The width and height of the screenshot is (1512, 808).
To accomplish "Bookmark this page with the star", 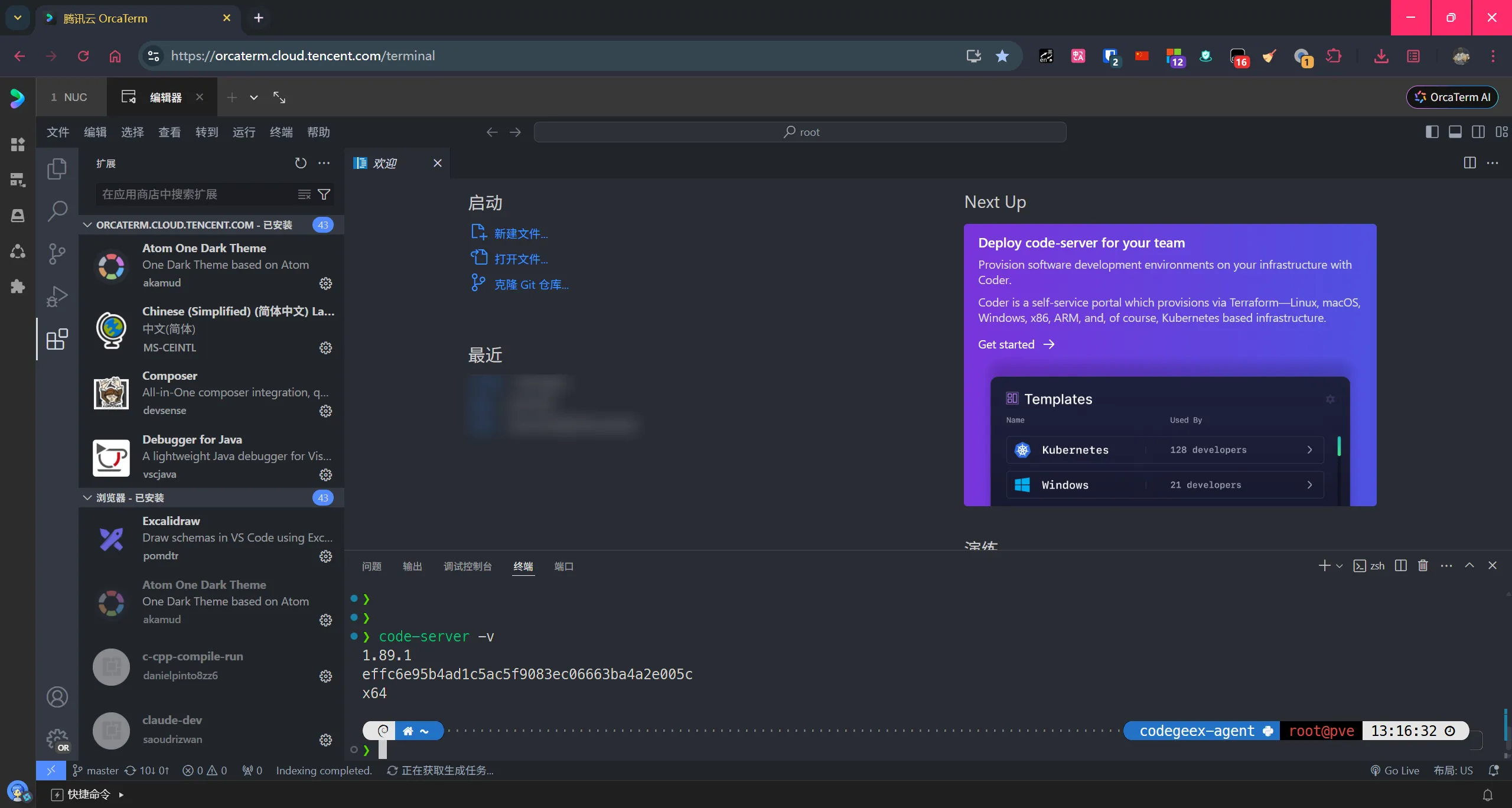I will coord(1002,56).
